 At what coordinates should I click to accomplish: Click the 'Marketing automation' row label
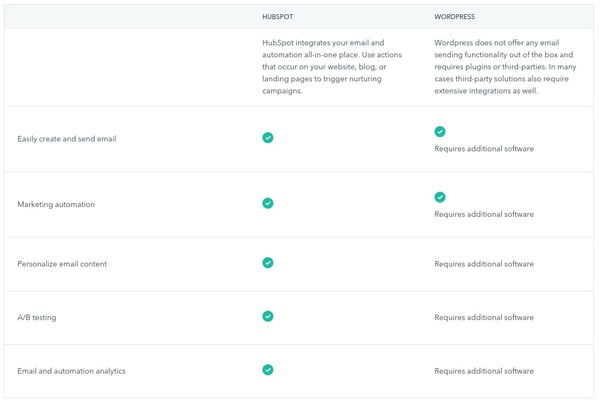[56, 204]
